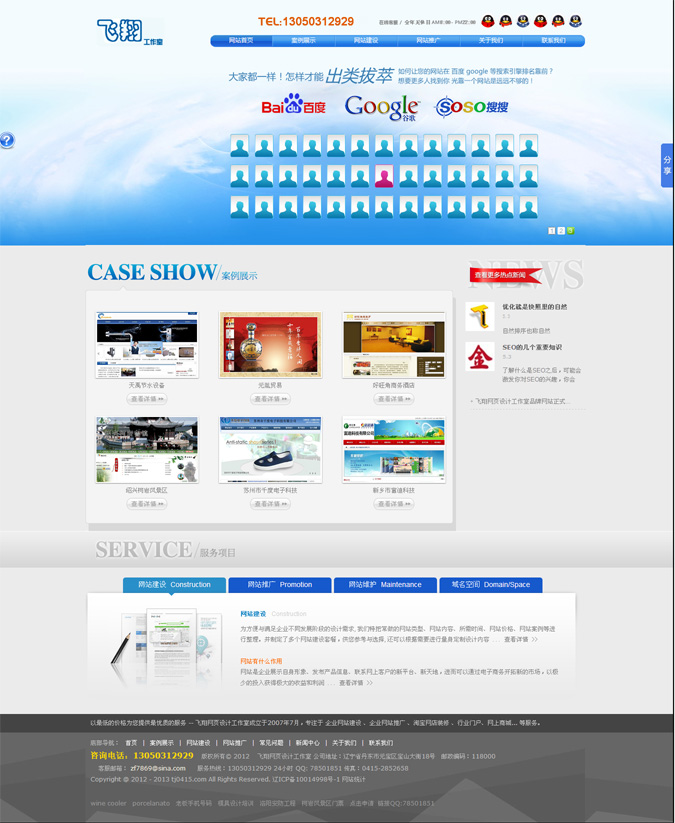Click 查看详情 under 天禹节水设备

point(147,399)
